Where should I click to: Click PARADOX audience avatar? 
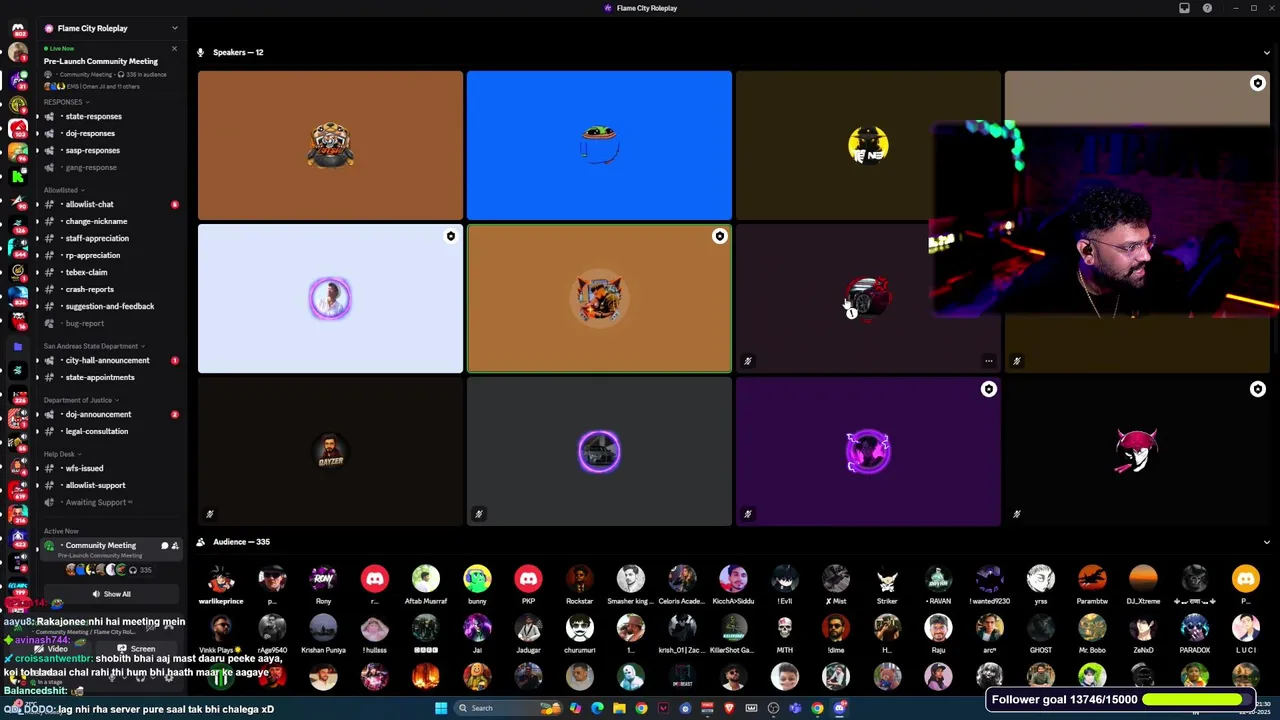click(1194, 628)
